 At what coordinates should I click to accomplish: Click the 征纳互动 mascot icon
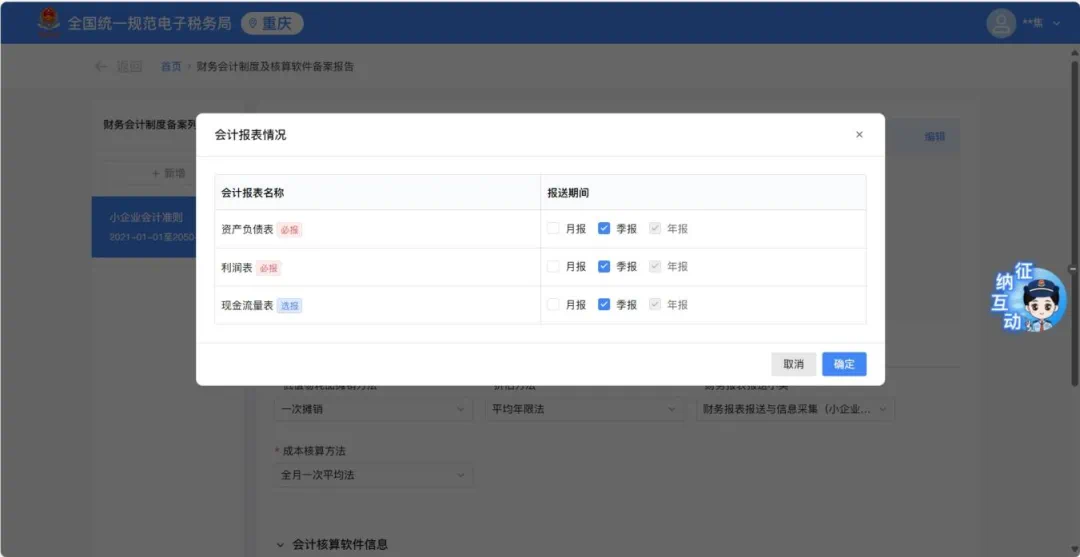(x=1029, y=298)
